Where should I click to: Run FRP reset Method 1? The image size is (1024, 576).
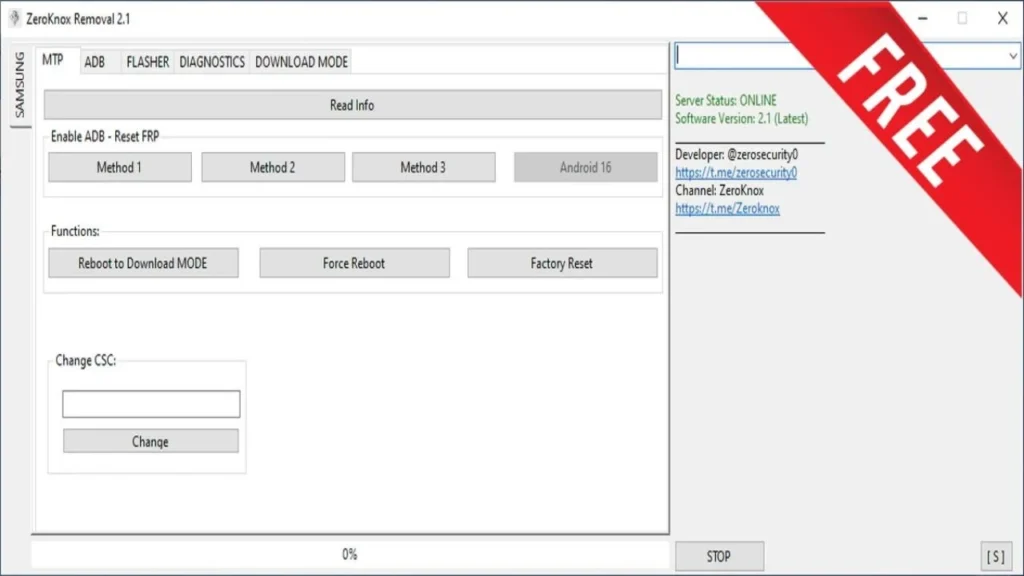pos(119,168)
